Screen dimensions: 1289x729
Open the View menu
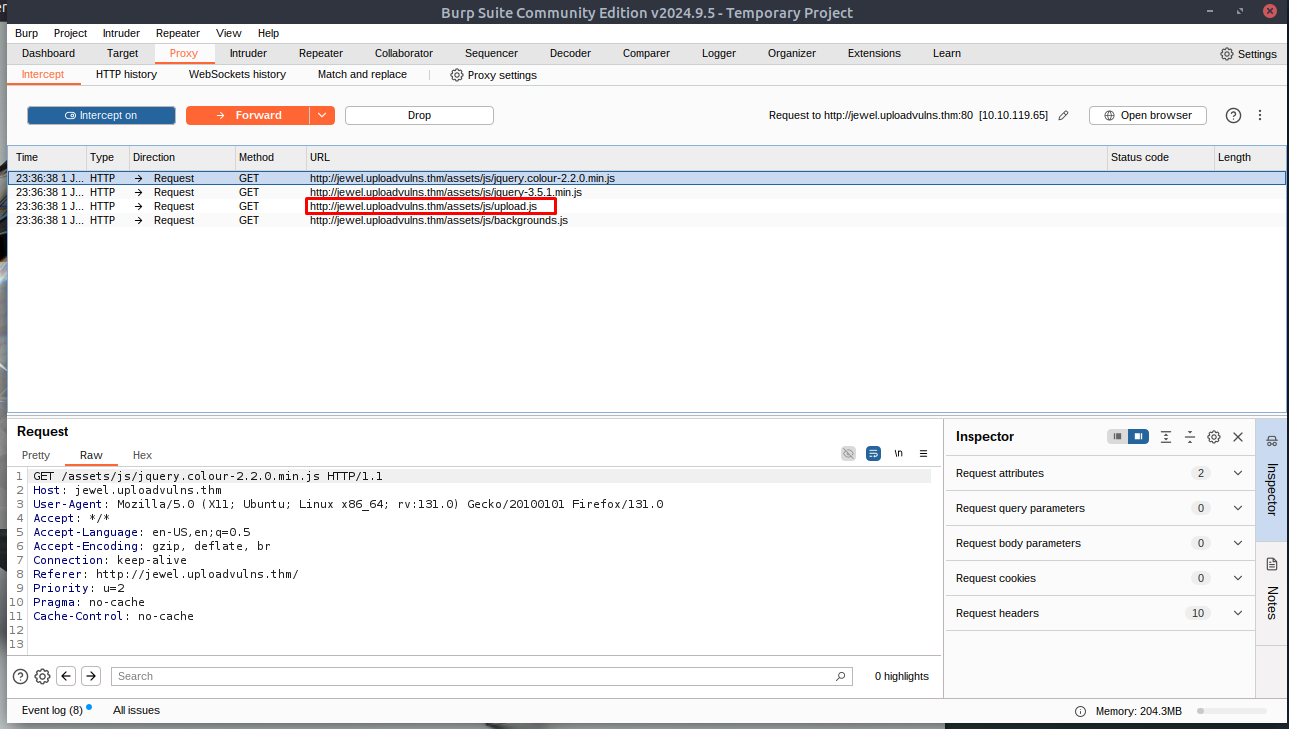[228, 33]
